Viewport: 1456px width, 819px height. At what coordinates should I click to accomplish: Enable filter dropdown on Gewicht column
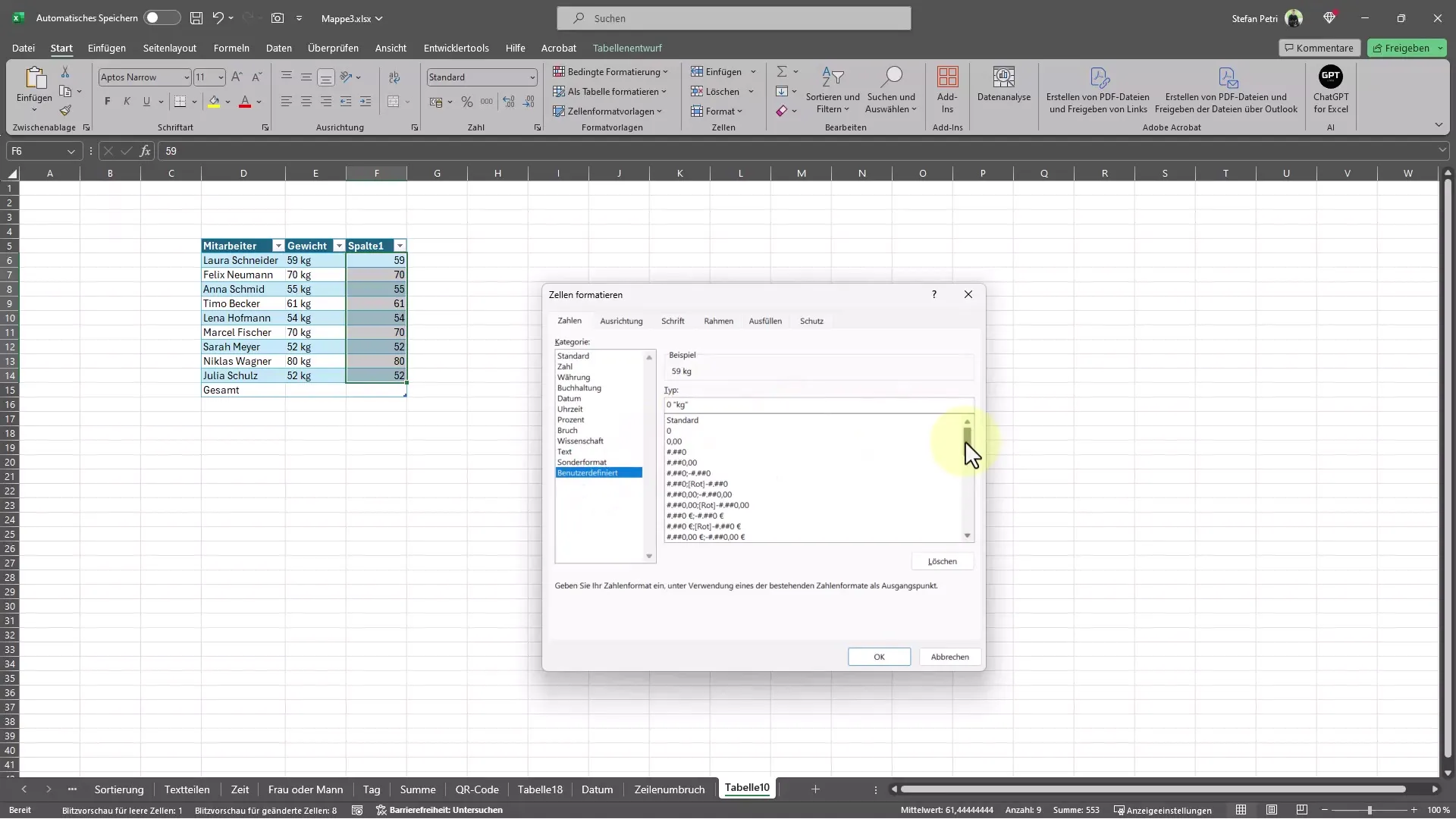pyautogui.click(x=338, y=245)
